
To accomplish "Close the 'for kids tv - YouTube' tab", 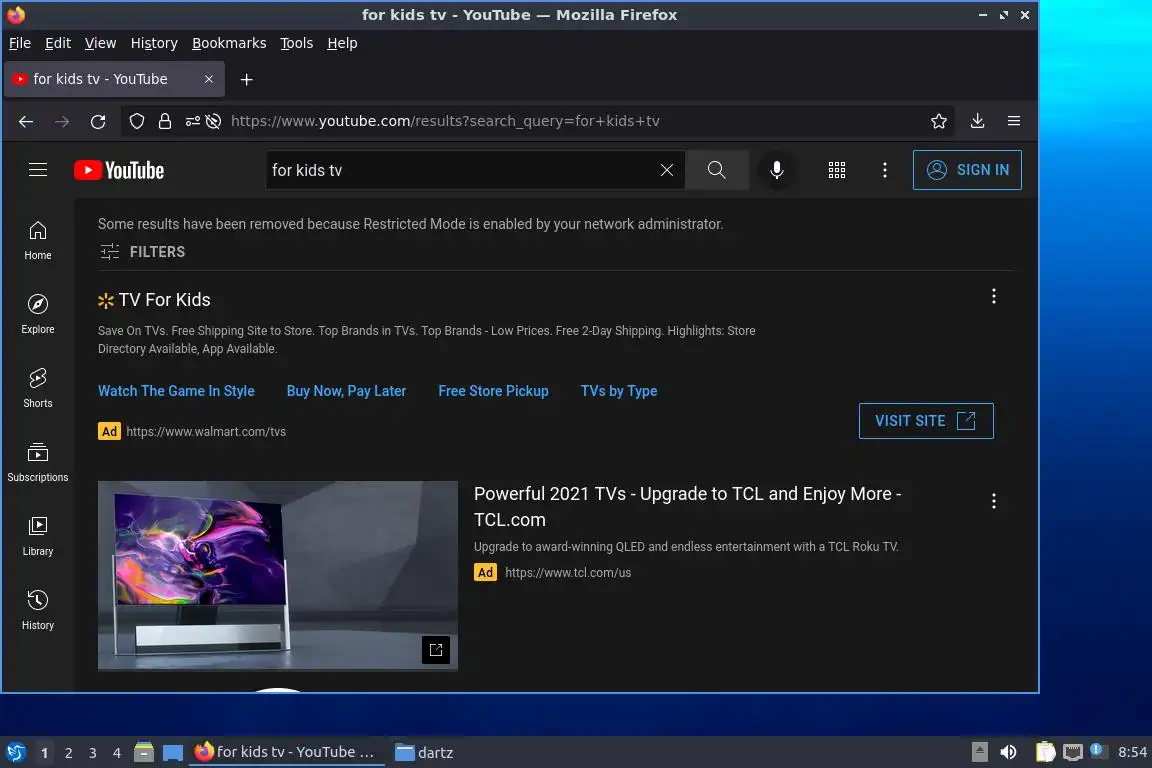I will pos(209,79).
